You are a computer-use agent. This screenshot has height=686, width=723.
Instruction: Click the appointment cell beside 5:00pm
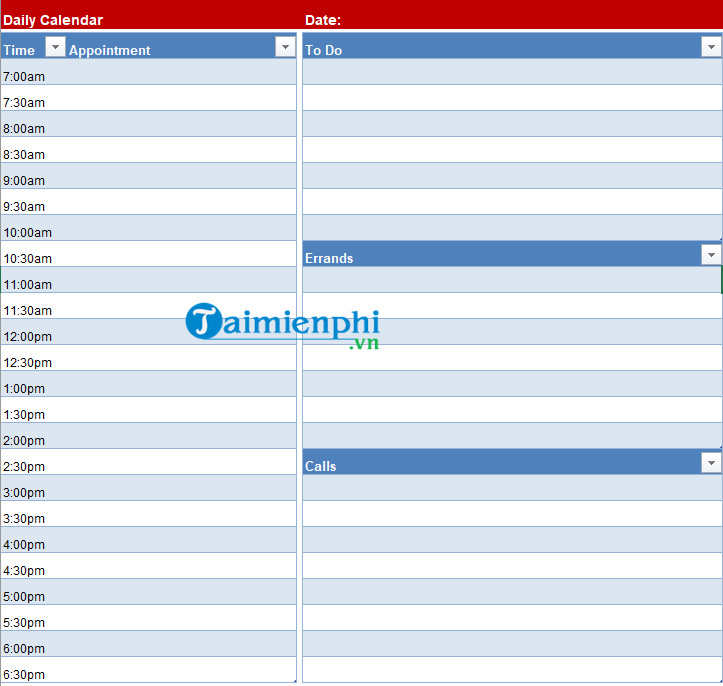click(180, 593)
